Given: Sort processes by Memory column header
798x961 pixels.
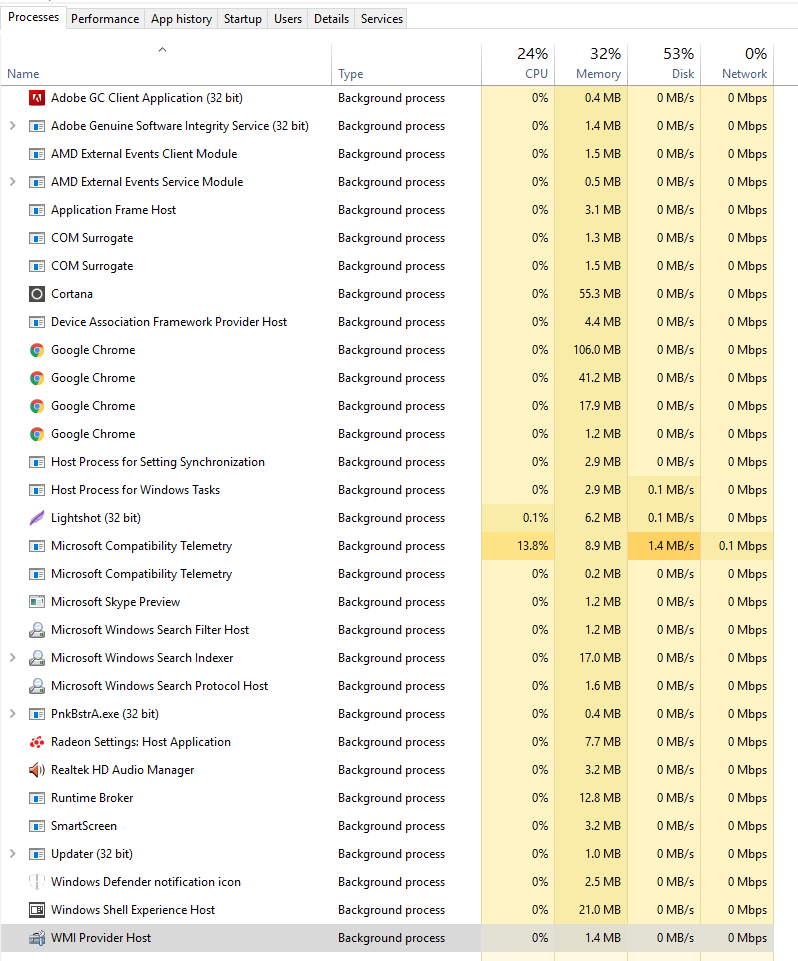Looking at the screenshot, I should pos(590,63).
